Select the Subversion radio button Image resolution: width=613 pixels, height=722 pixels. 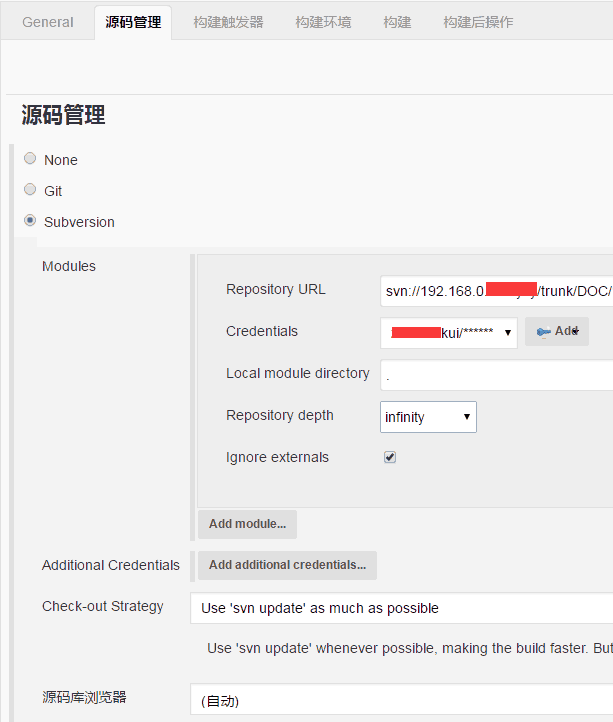(x=30, y=221)
